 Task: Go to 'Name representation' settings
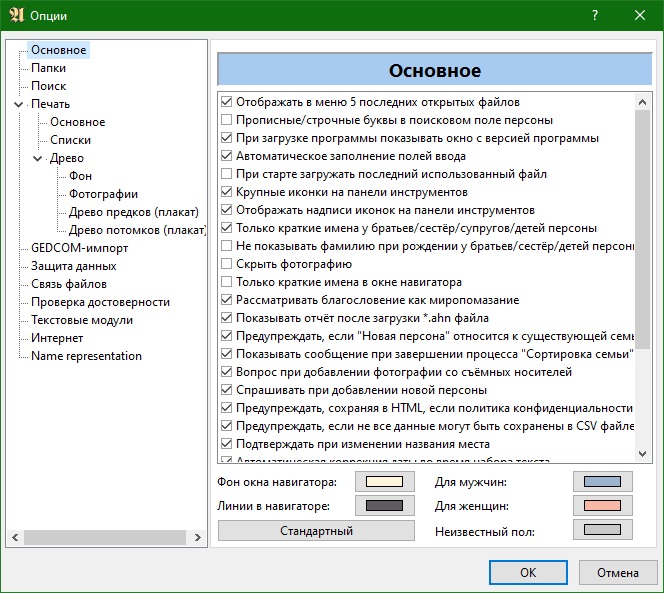tap(86, 356)
